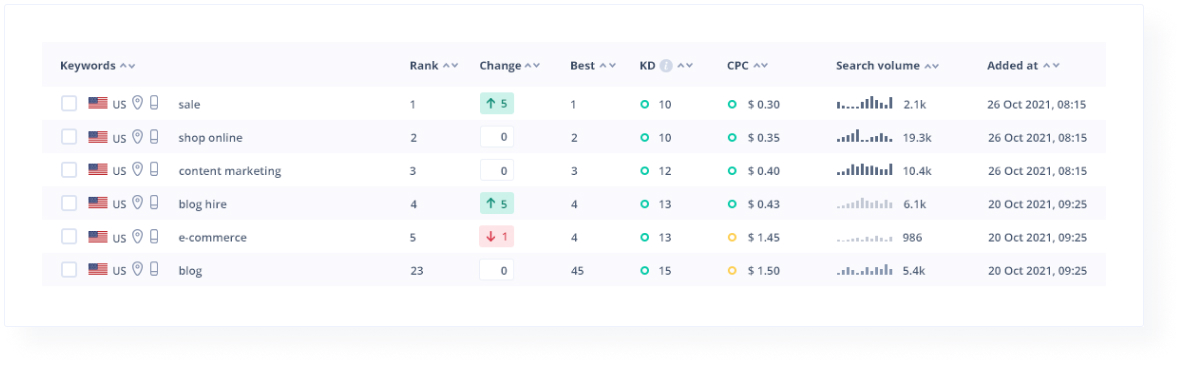Click the zero change box for shop online
Viewport: 1184px width, 367px height.
pos(497,137)
